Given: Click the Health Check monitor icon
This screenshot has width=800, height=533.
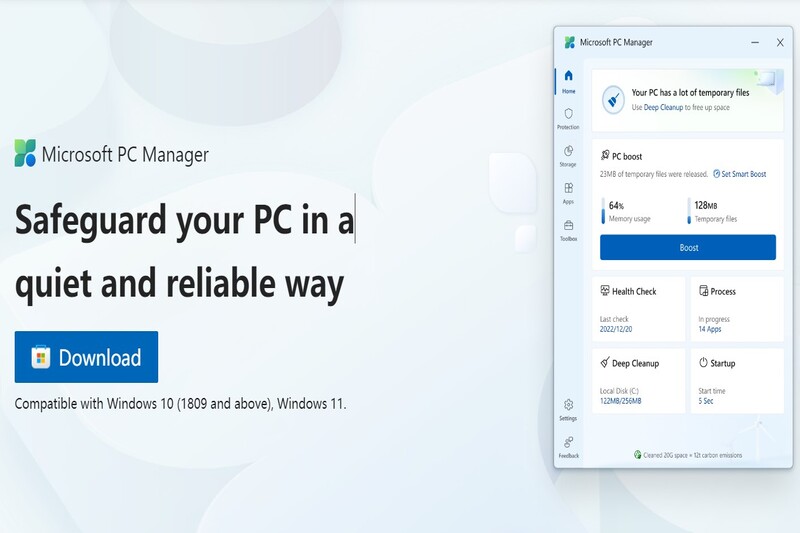Looking at the screenshot, I should (x=605, y=291).
